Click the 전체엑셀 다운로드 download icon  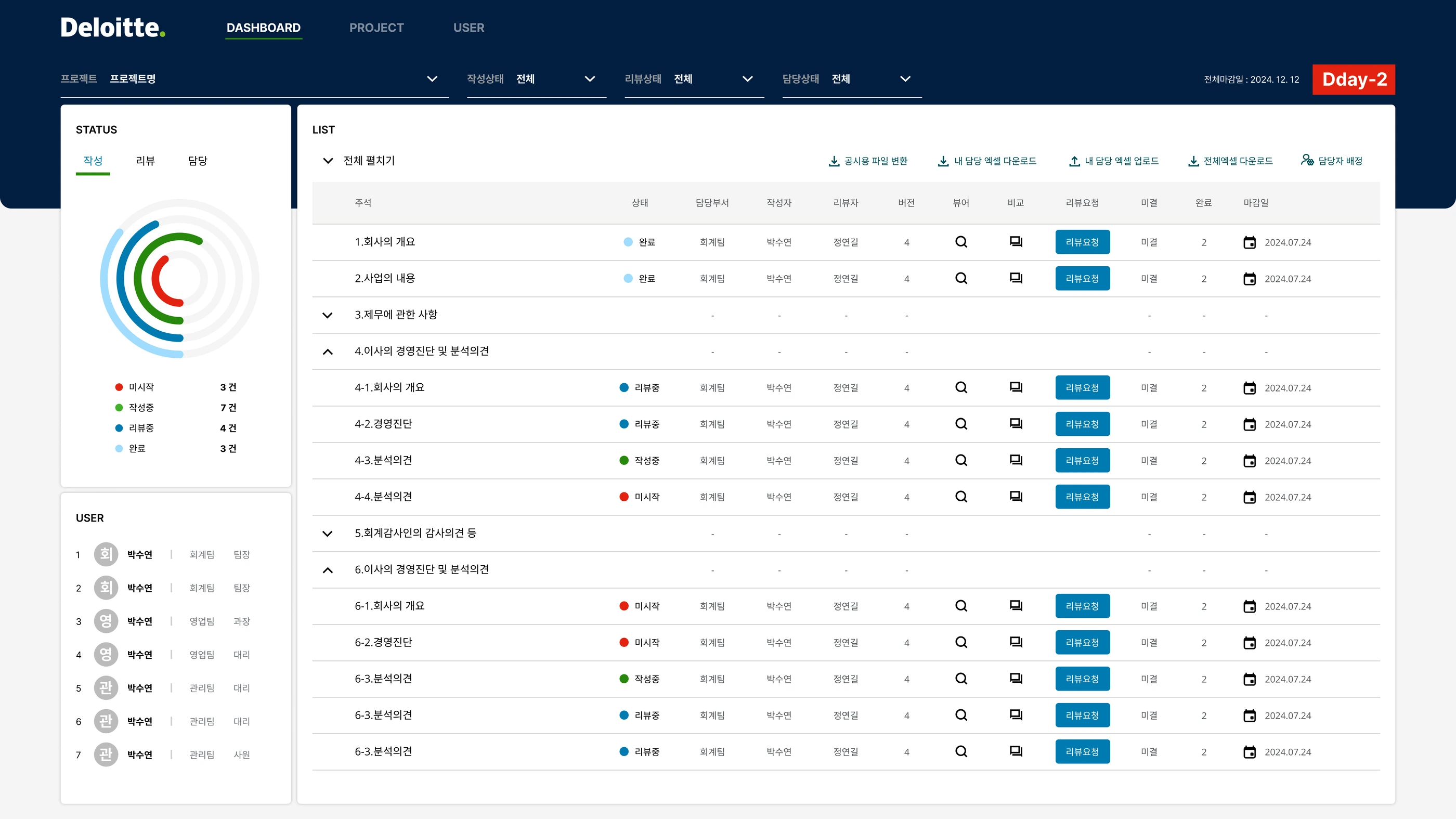point(1193,161)
